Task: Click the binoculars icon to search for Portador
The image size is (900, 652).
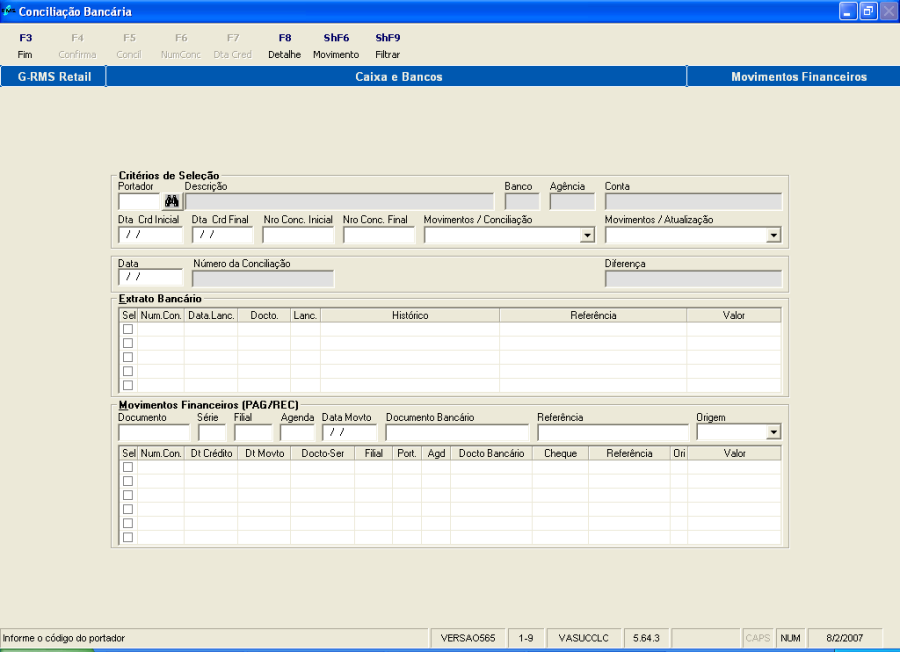Action: click(x=171, y=200)
